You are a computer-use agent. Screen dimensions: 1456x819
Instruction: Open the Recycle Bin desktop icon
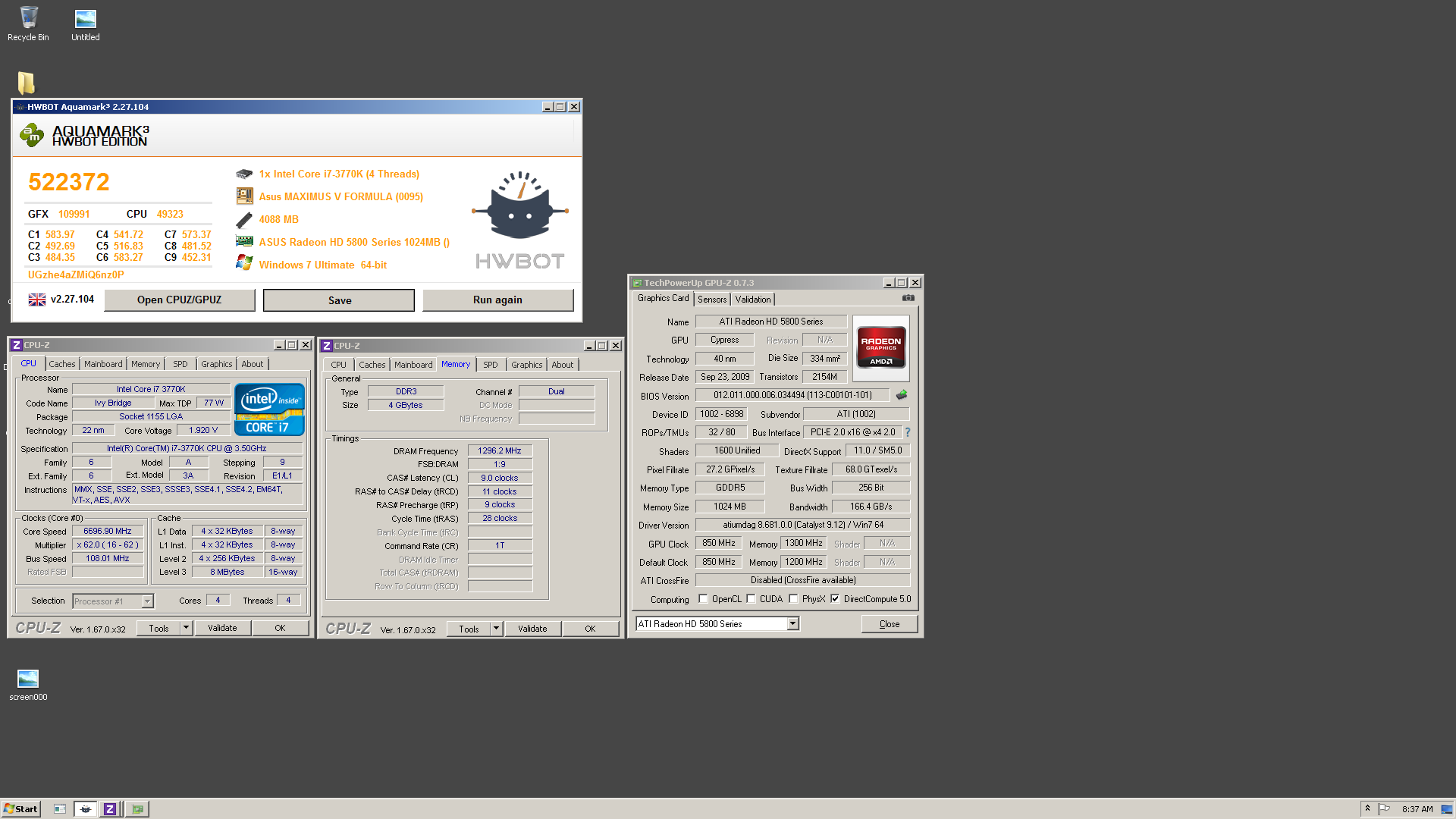coord(28,23)
